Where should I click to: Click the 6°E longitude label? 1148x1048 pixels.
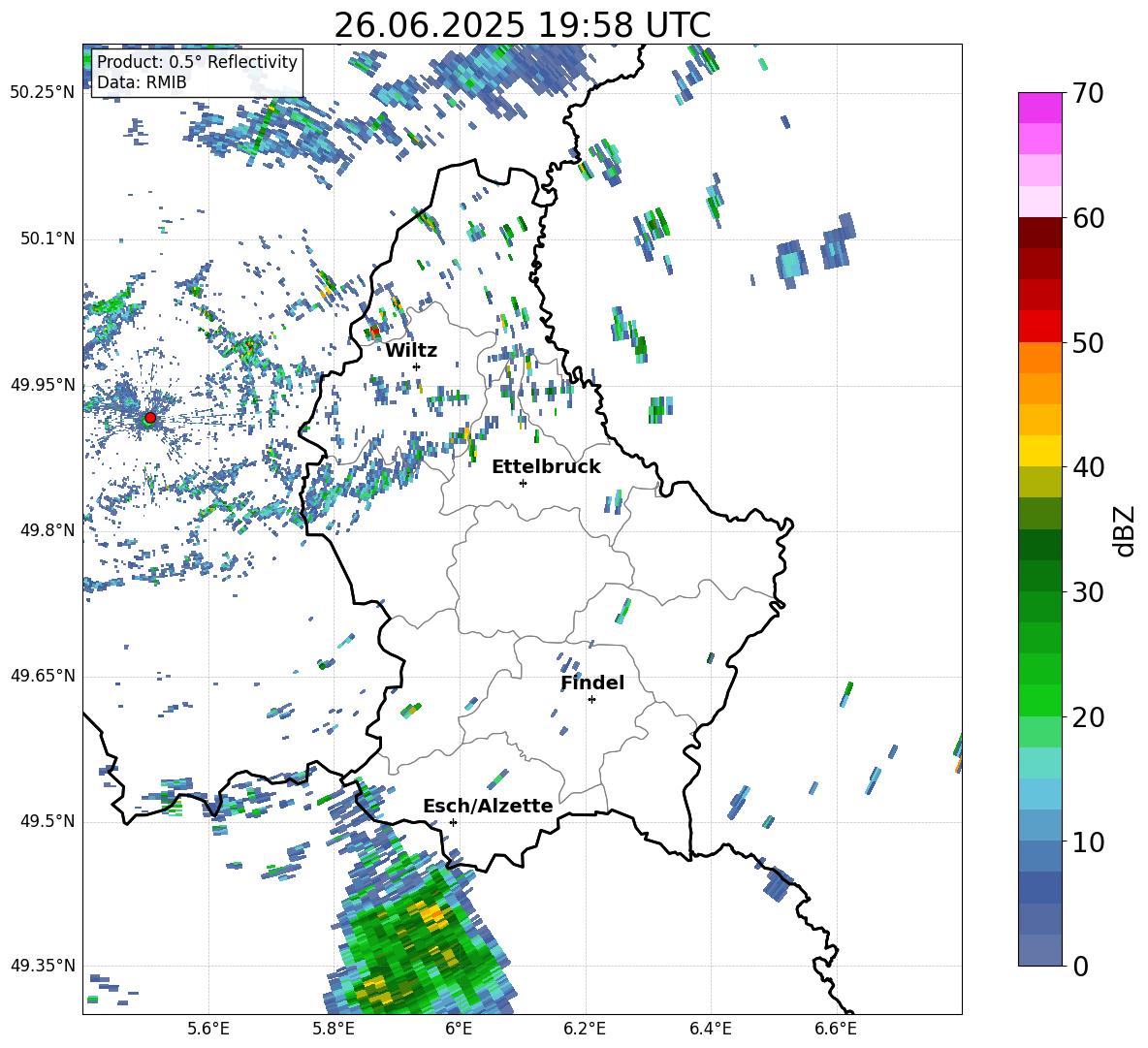point(459,1029)
